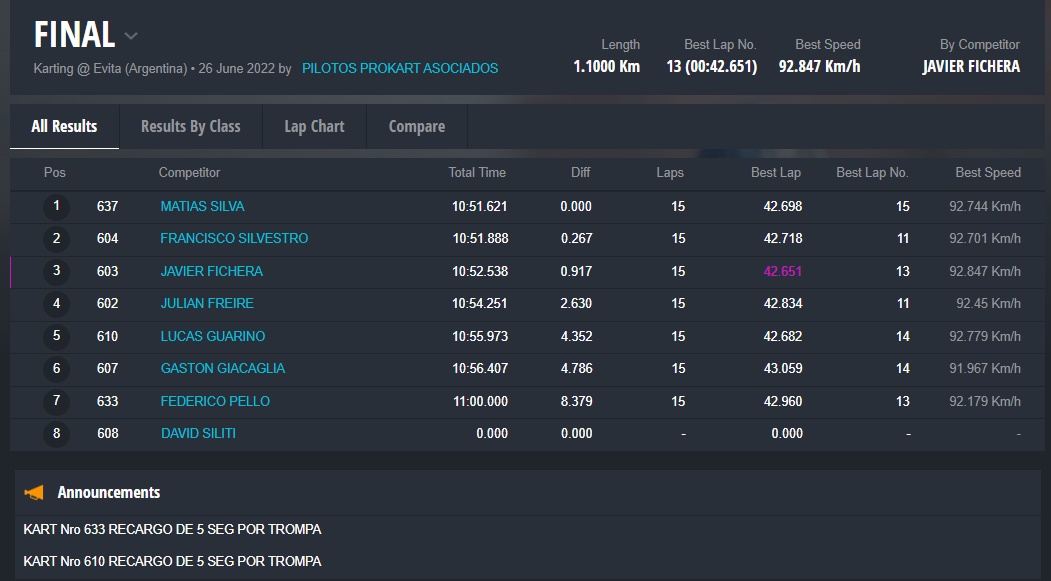This screenshot has height=581, width=1051.
Task: Open FRANCISCO SILVESTRO's results
Action: [234, 238]
